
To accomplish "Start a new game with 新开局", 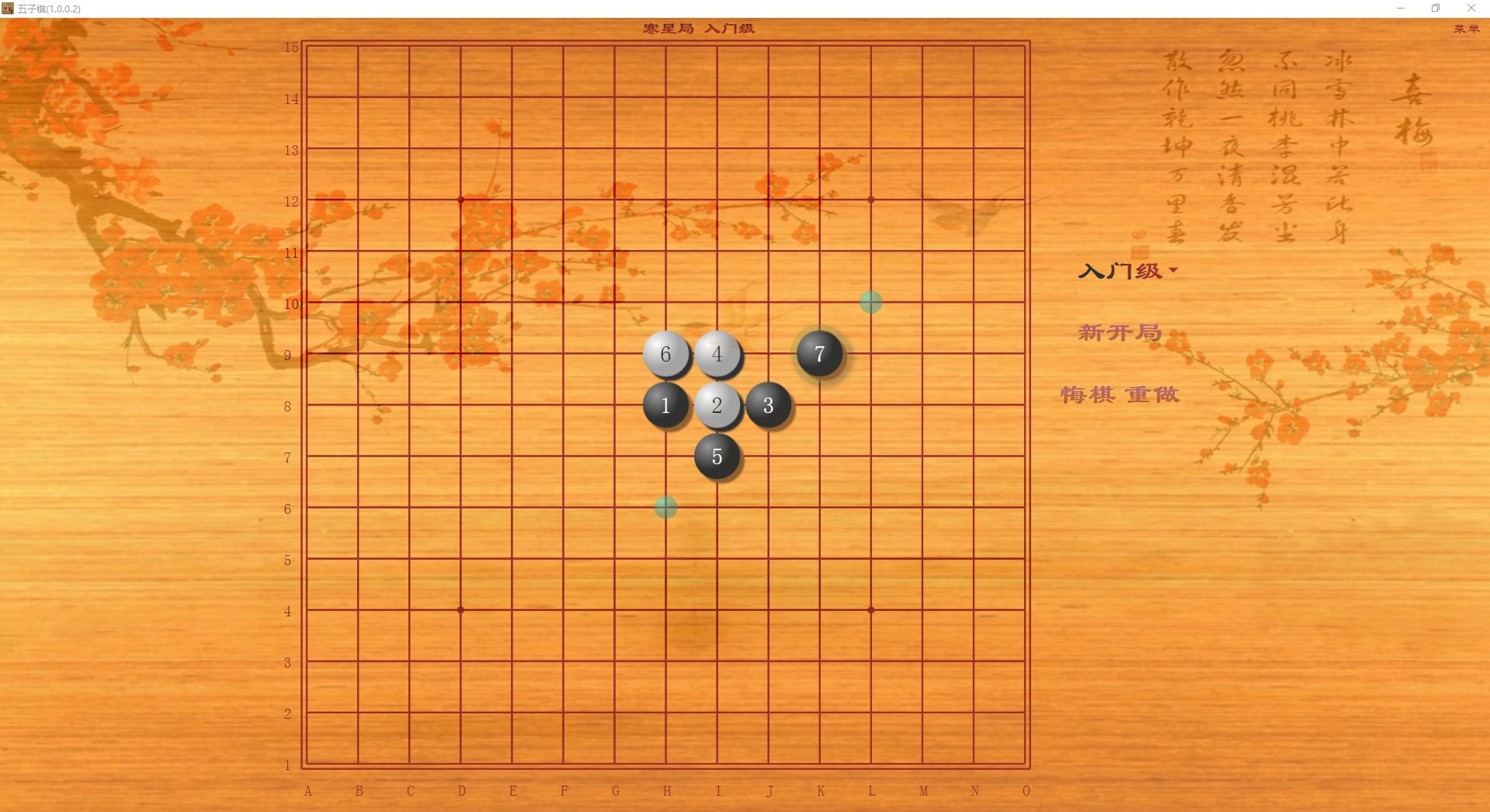I will point(1118,333).
